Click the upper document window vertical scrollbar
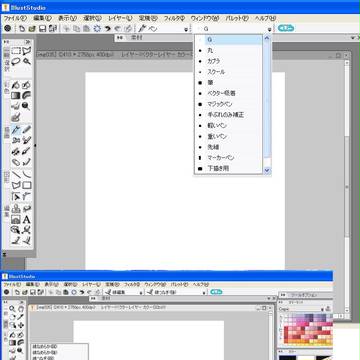 coord(347,187)
